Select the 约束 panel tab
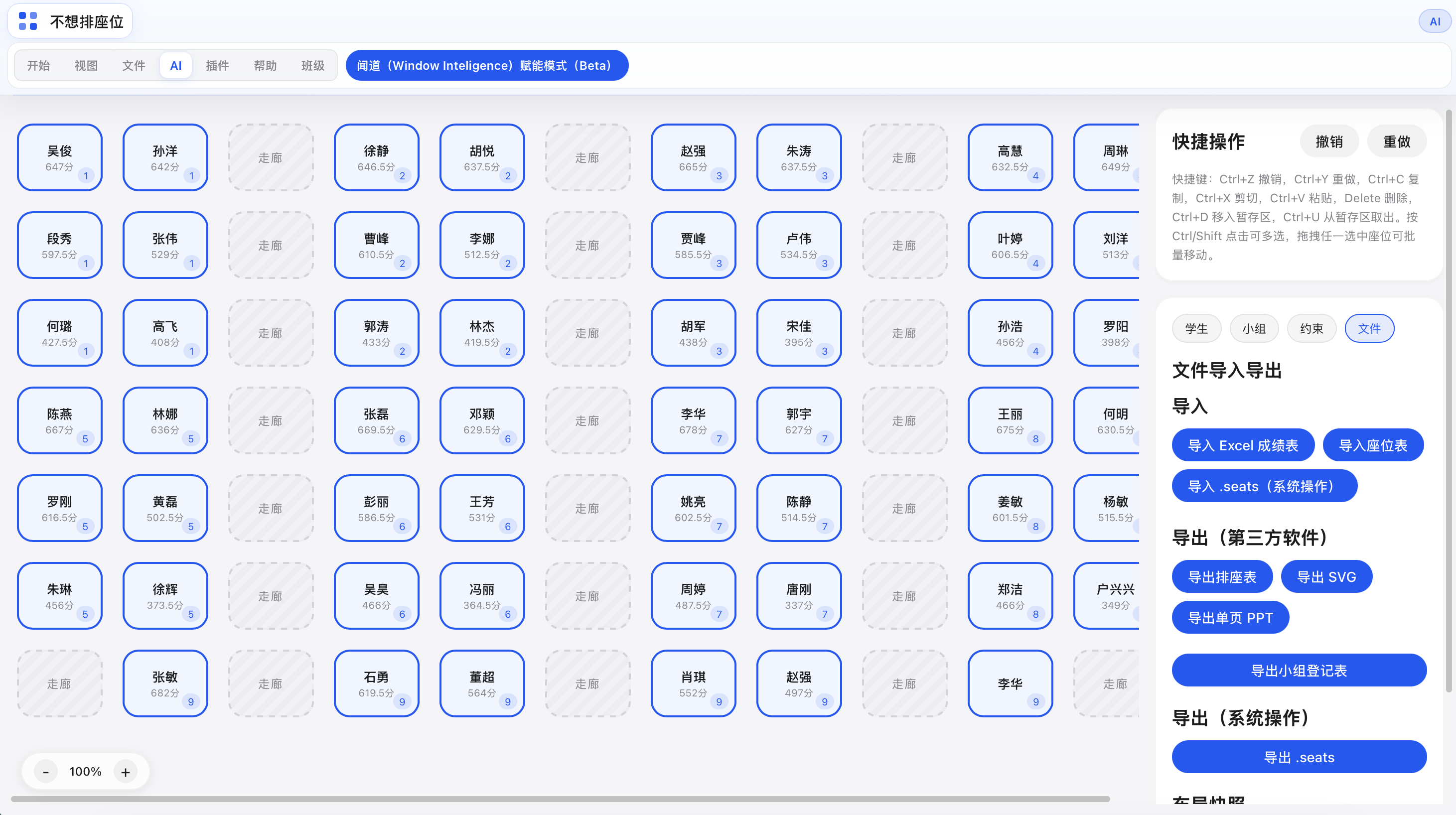1456x815 pixels. click(x=1311, y=328)
